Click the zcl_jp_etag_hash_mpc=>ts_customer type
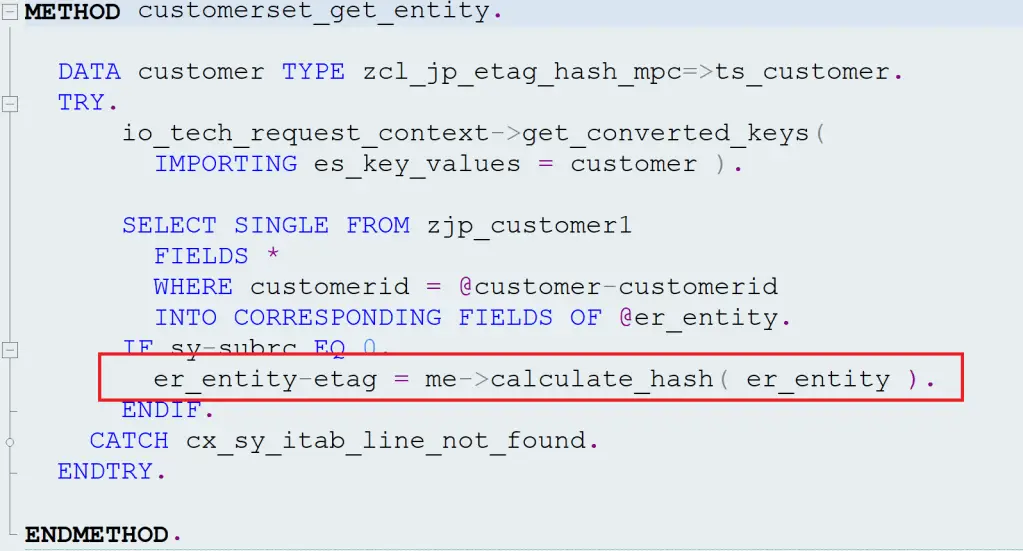Image resolution: width=1023 pixels, height=551 pixels. [x=626, y=72]
